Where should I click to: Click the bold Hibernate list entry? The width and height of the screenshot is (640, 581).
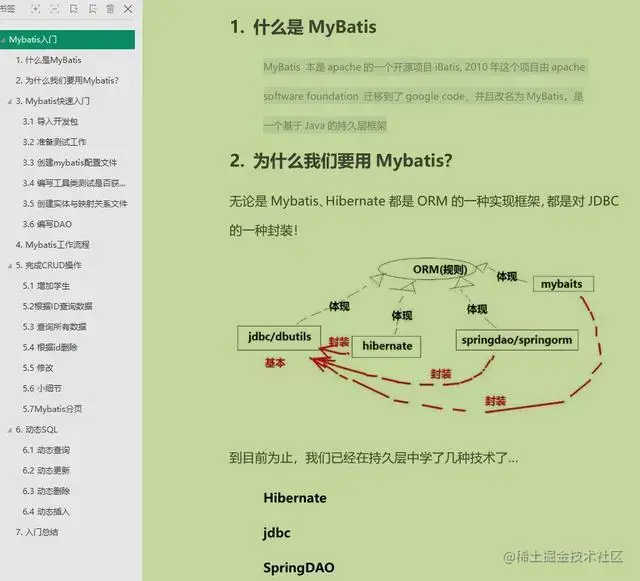(x=295, y=498)
